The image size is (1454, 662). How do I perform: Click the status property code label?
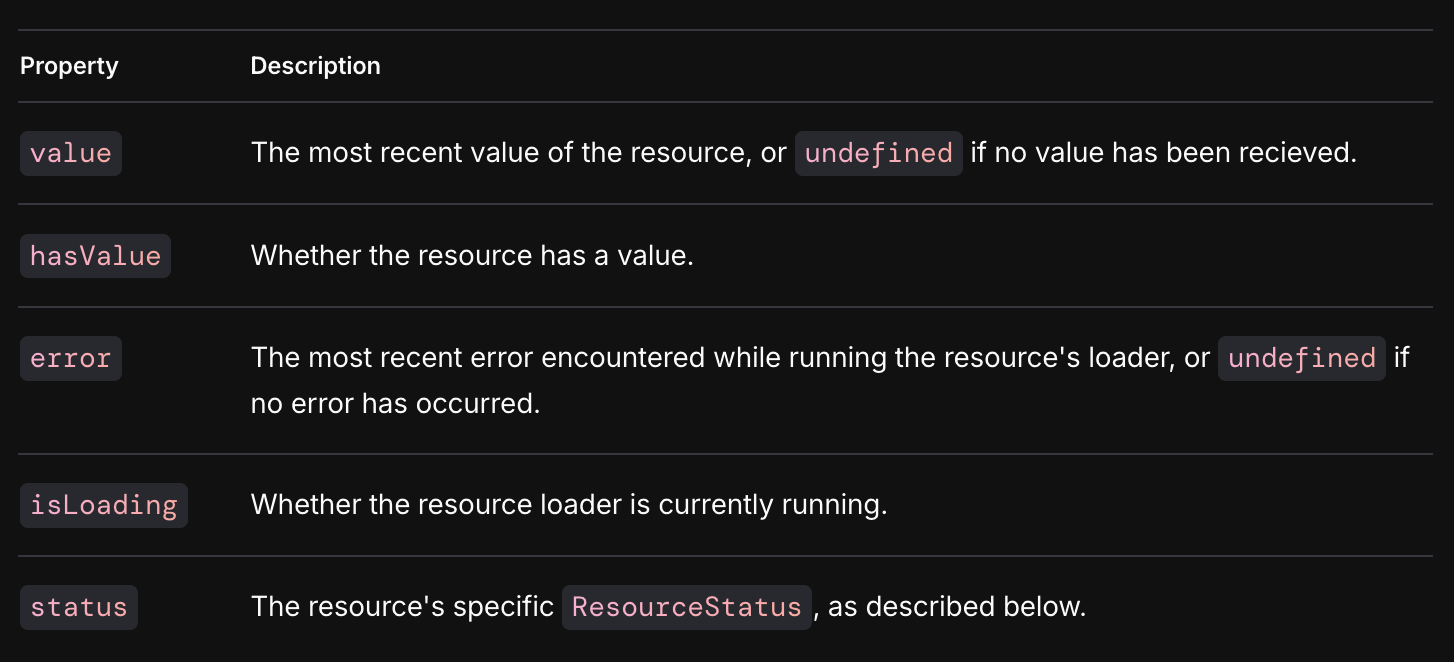[x=79, y=607]
